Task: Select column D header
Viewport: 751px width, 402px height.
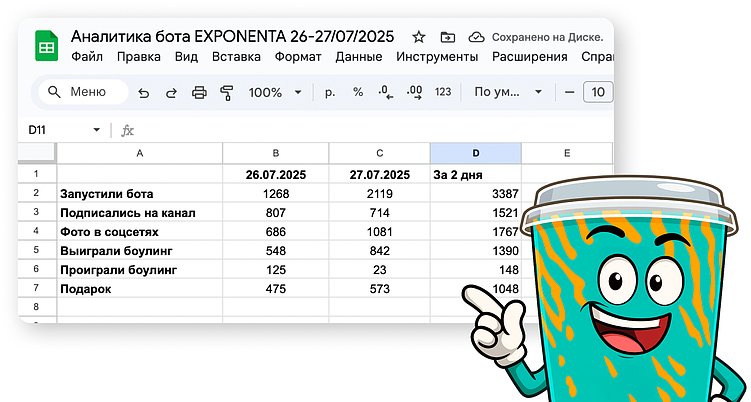Action: pyautogui.click(x=476, y=153)
